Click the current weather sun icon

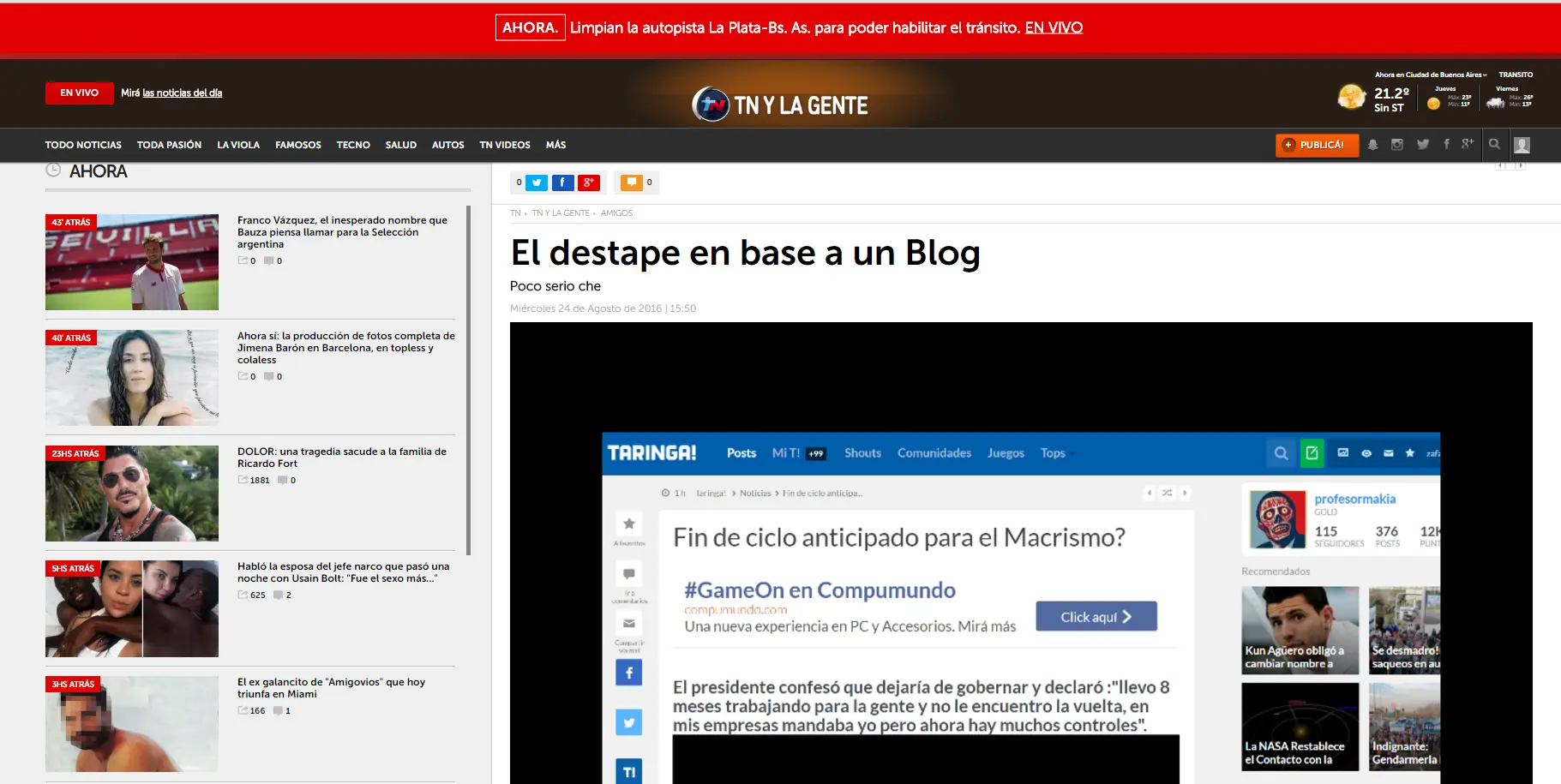point(1352,97)
